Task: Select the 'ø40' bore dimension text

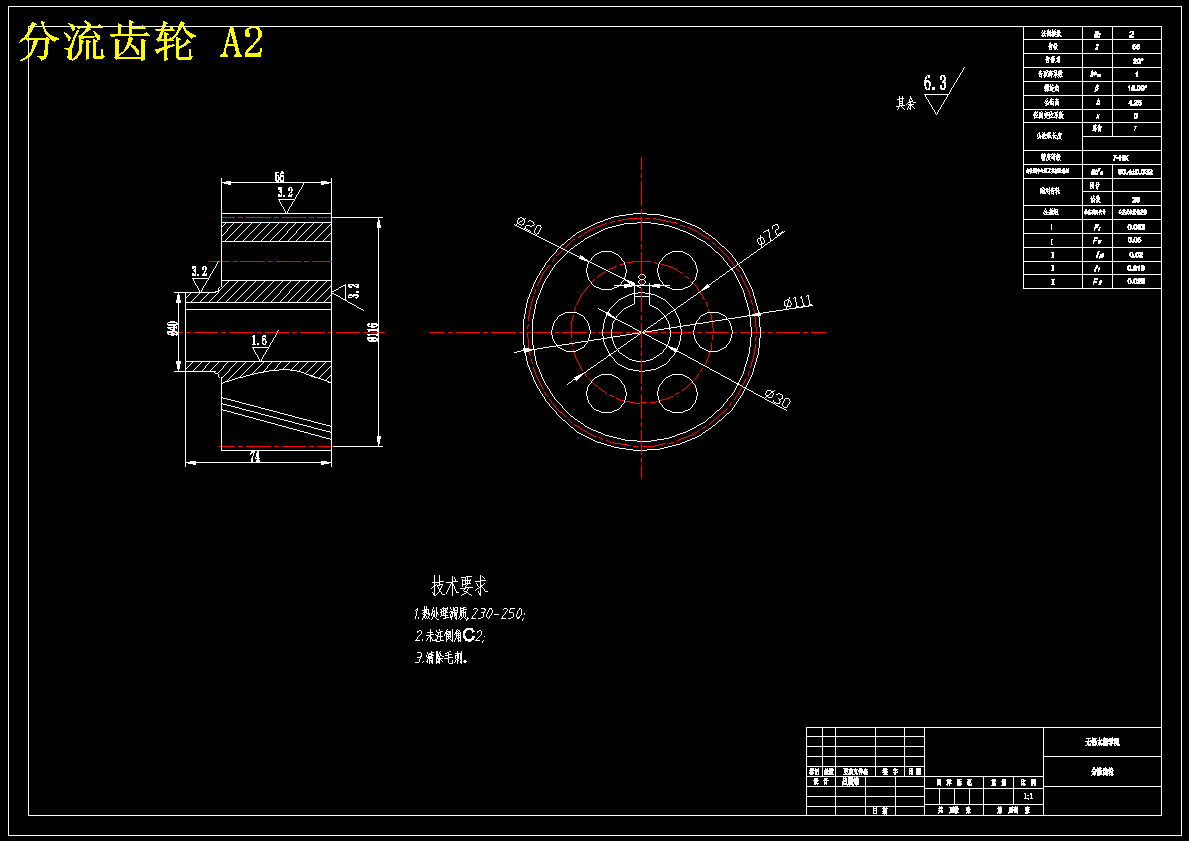Action: pos(173,328)
